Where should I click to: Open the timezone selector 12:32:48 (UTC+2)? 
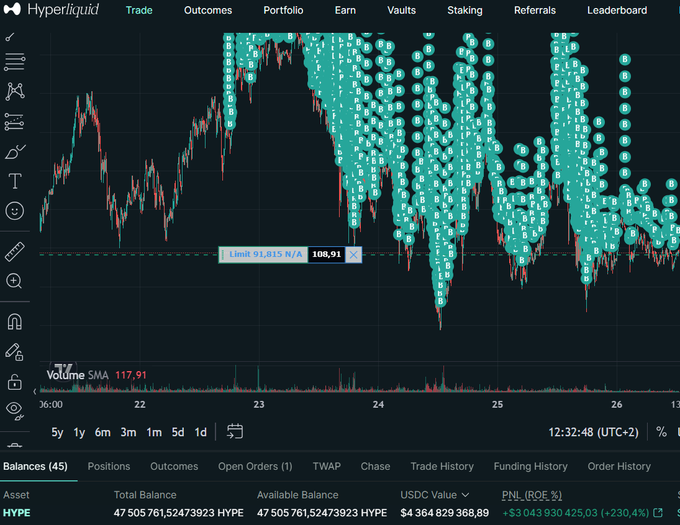593,432
